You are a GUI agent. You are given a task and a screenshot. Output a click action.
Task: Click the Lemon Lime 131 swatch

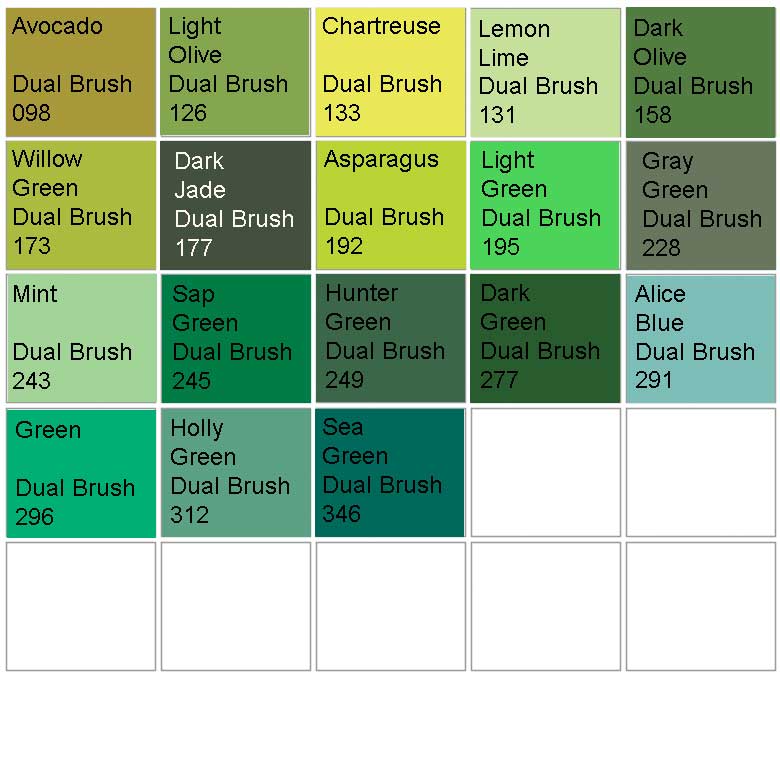coord(546,73)
